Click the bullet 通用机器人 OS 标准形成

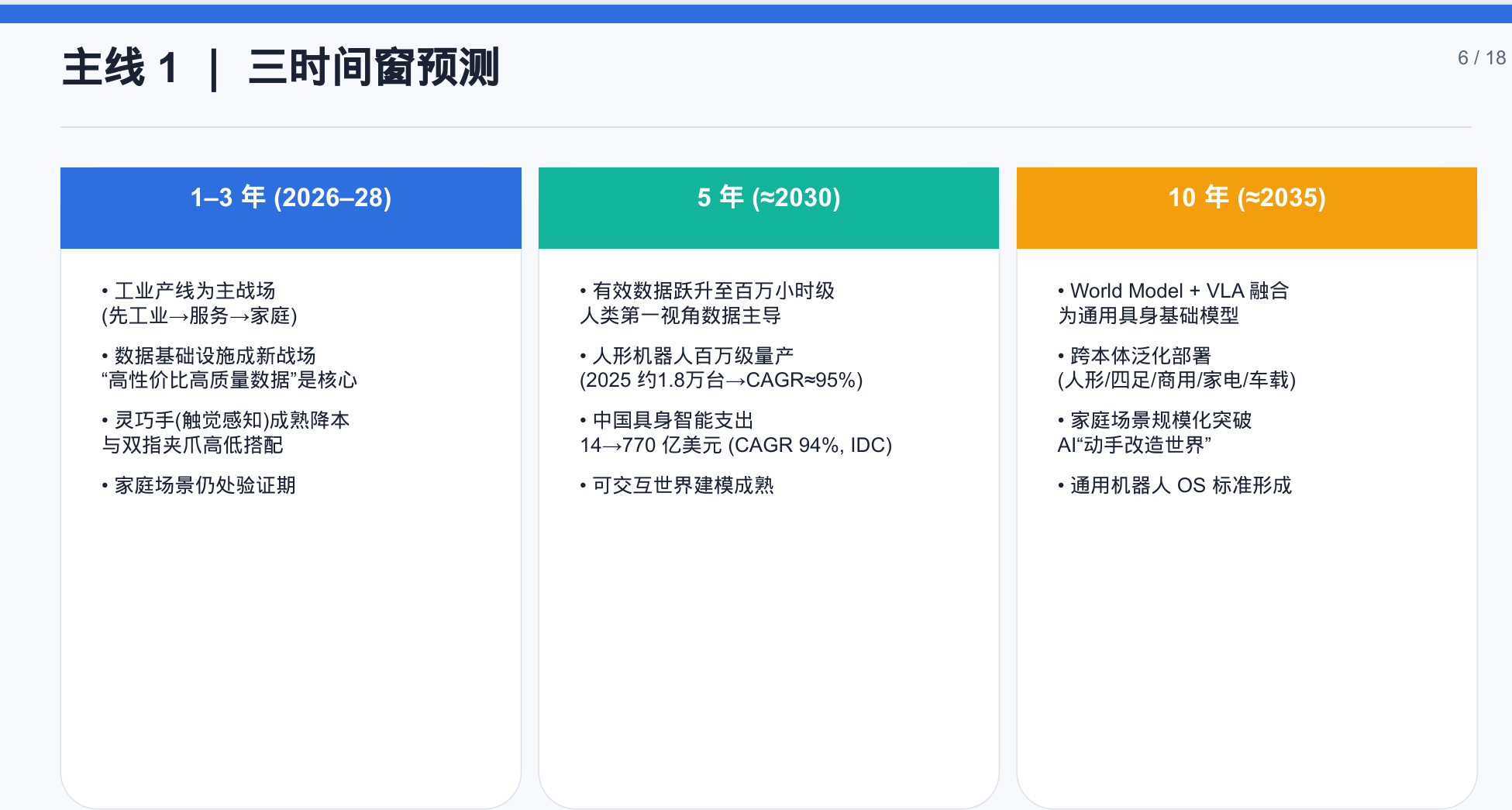click(1175, 485)
